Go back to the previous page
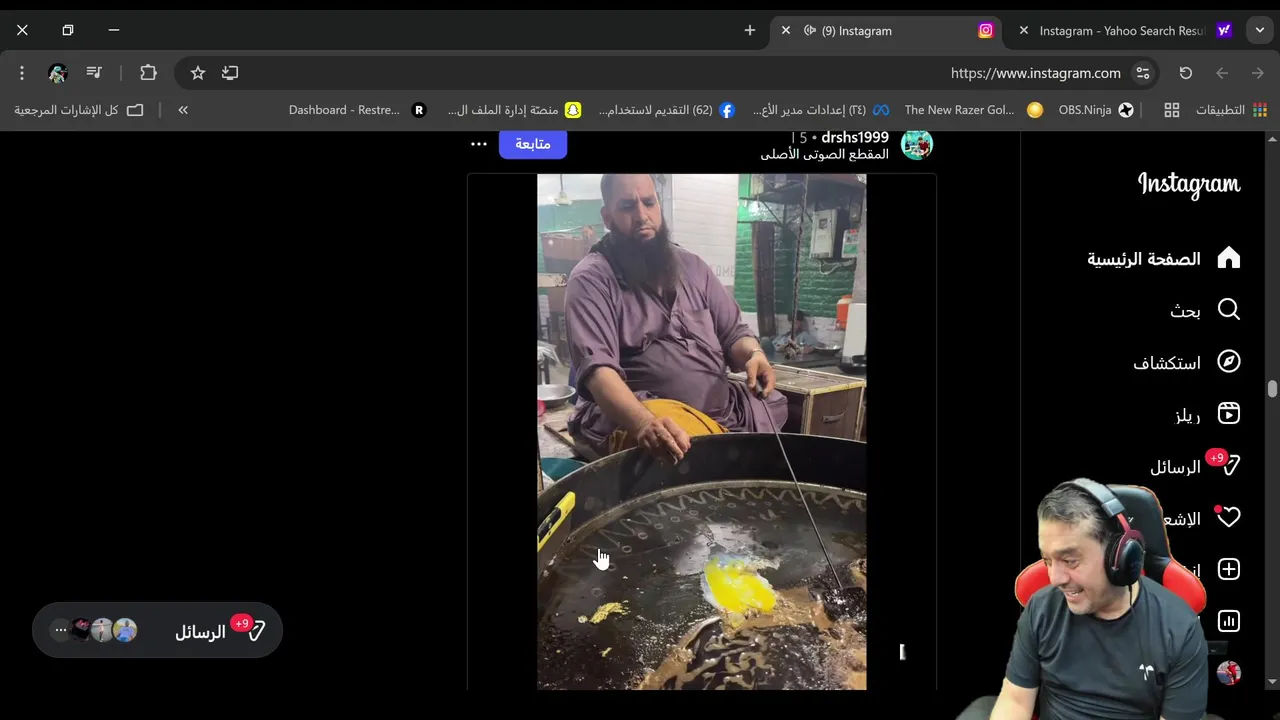 1222,73
